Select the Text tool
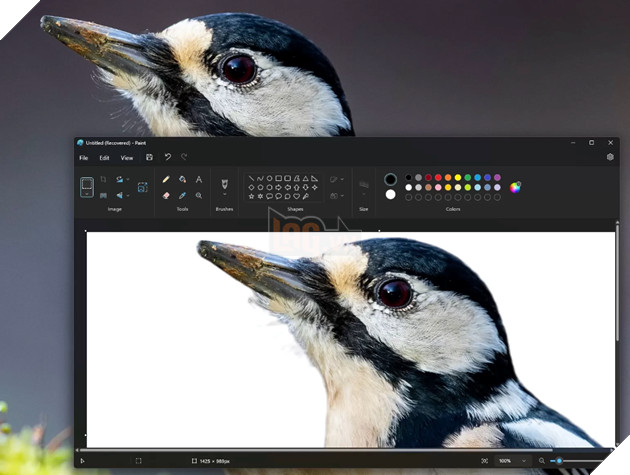630x475 pixels. click(198, 179)
